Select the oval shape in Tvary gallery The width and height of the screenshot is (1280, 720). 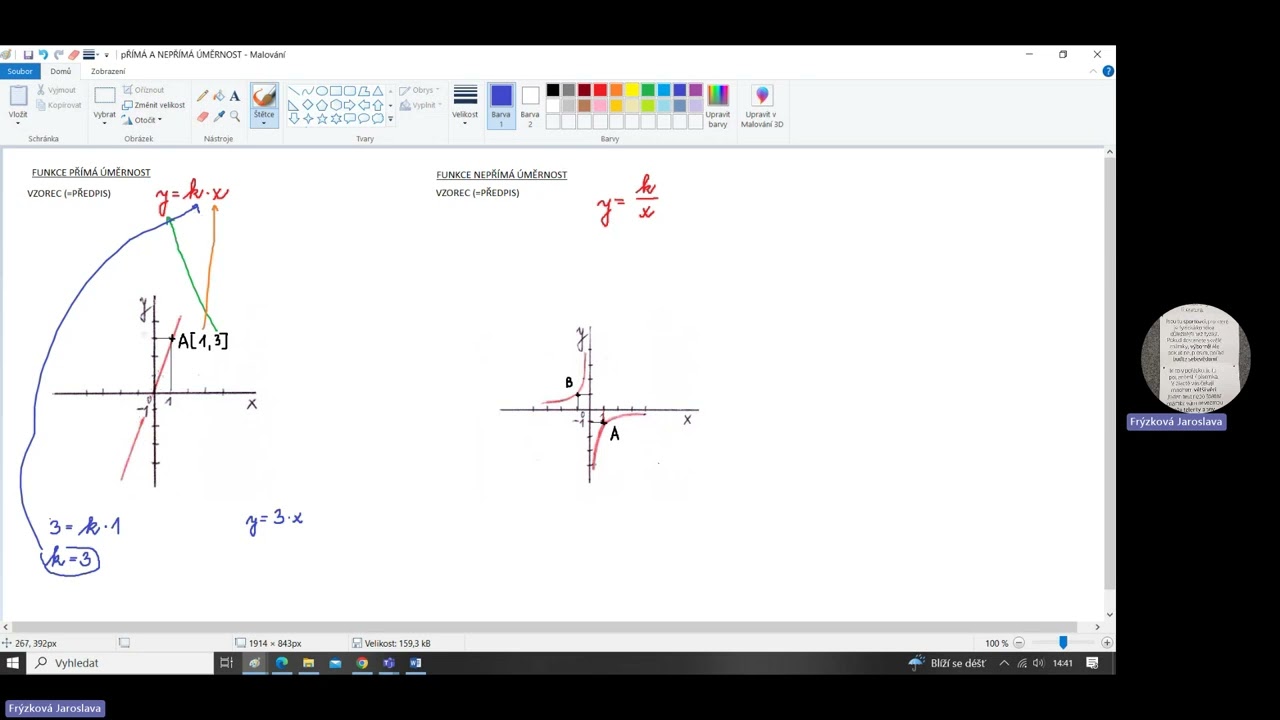point(322,91)
